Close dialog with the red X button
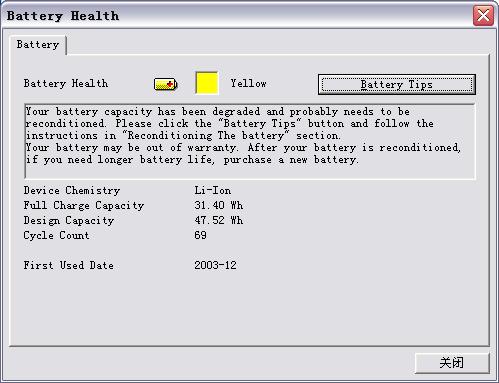 483,16
